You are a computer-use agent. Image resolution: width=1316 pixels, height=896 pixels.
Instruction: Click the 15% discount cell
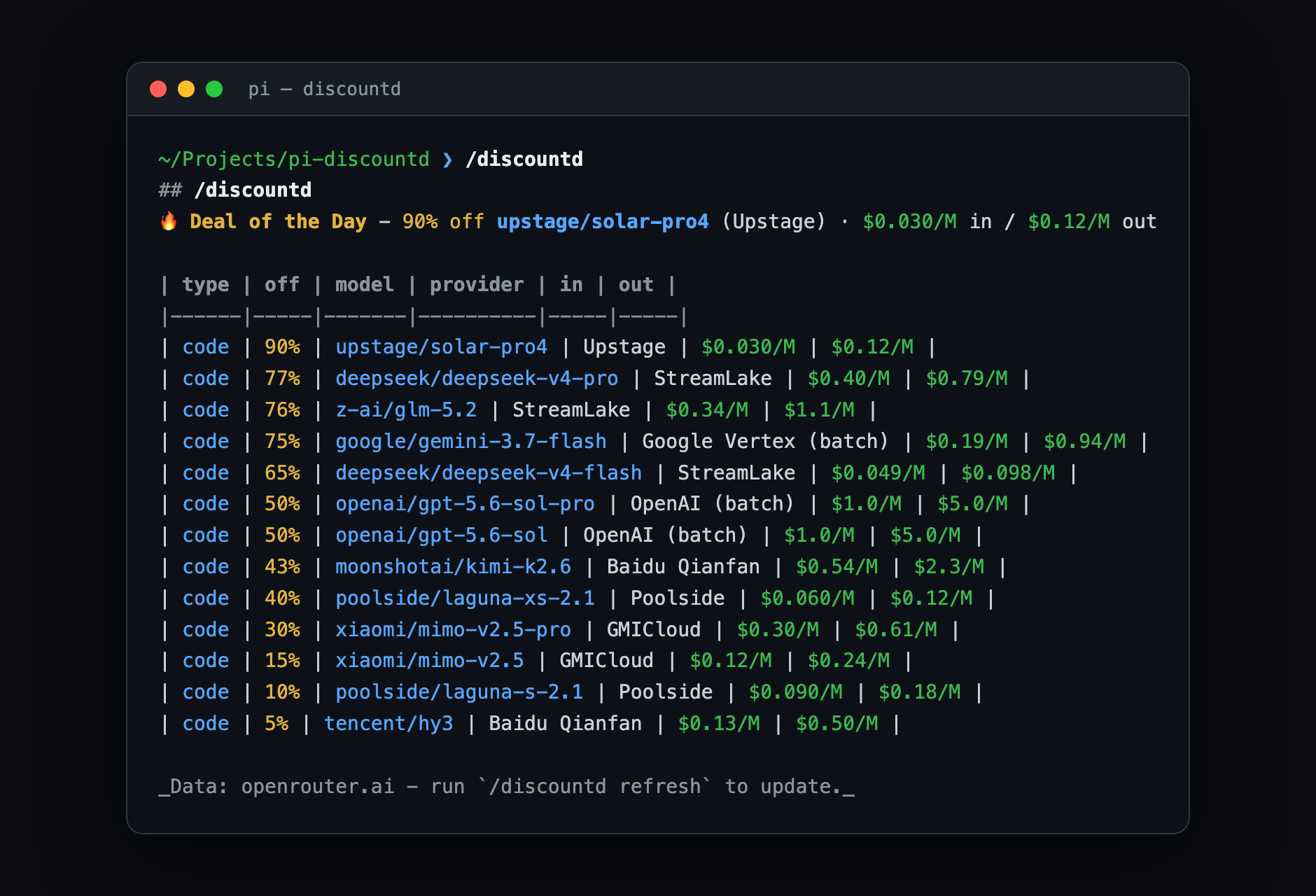point(282,661)
